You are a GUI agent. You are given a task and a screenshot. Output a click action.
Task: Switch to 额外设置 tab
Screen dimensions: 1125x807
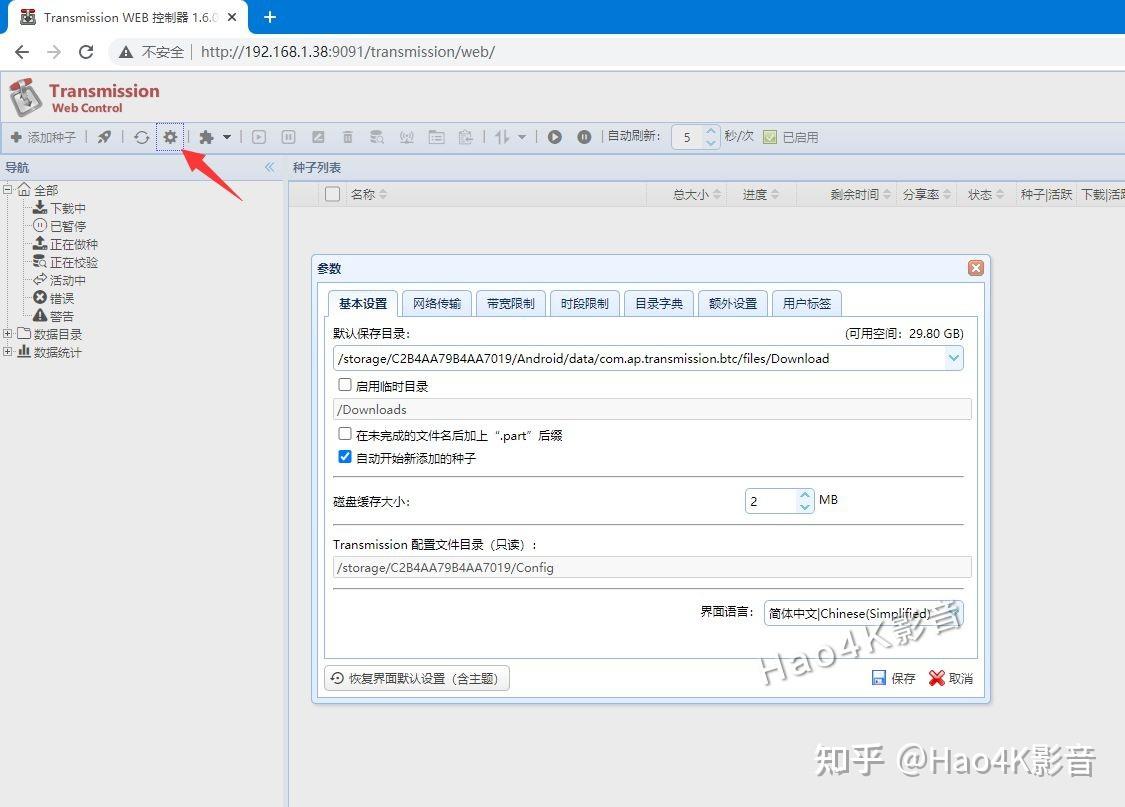pos(733,303)
